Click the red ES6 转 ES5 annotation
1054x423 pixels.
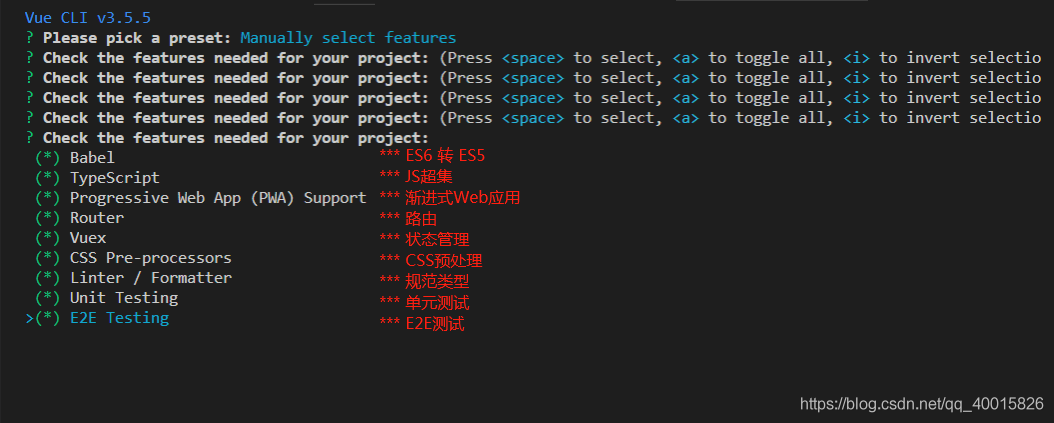click(x=445, y=156)
